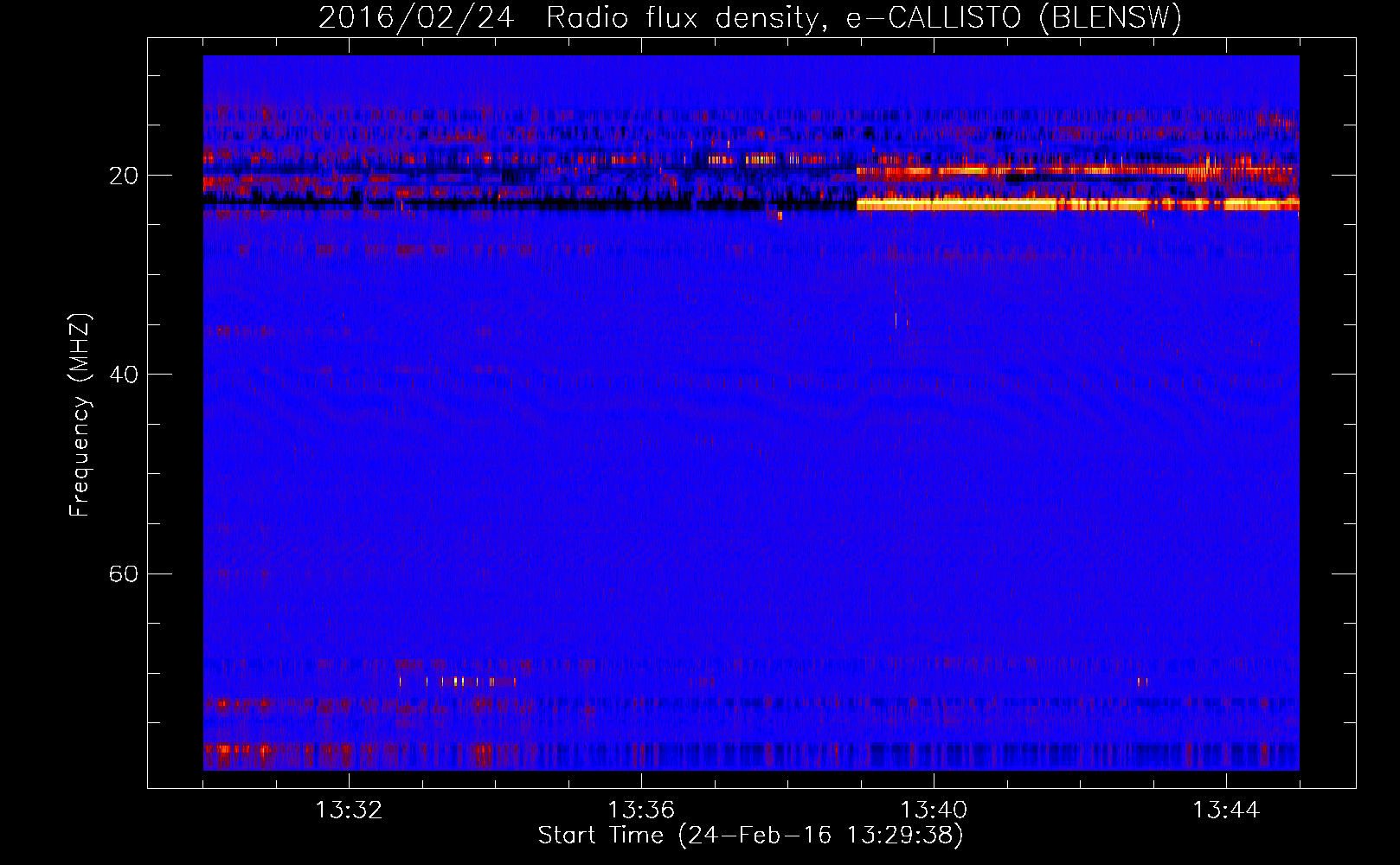Click the 'Start Time (24-Feb-16 13:29:38)' label
This screenshot has width=1400, height=865.
[x=750, y=836]
